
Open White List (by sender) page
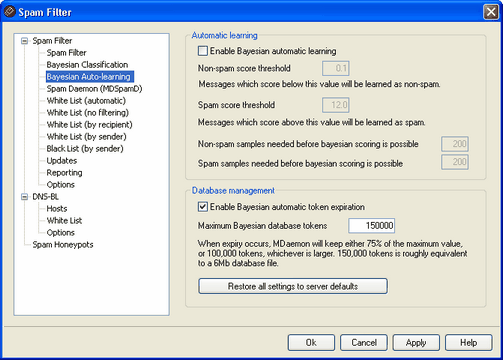(87, 137)
